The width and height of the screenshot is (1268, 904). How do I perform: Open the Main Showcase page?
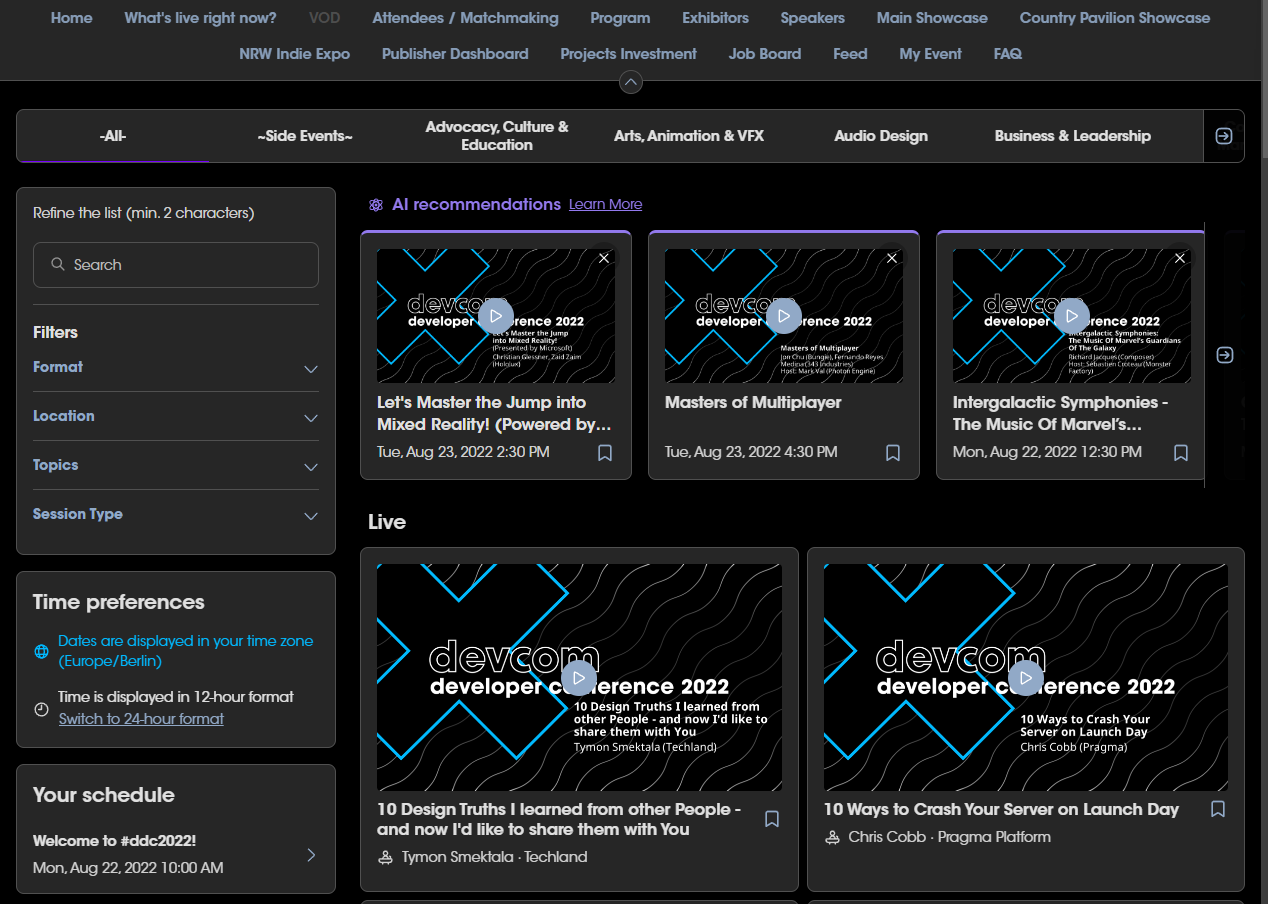[x=932, y=18]
